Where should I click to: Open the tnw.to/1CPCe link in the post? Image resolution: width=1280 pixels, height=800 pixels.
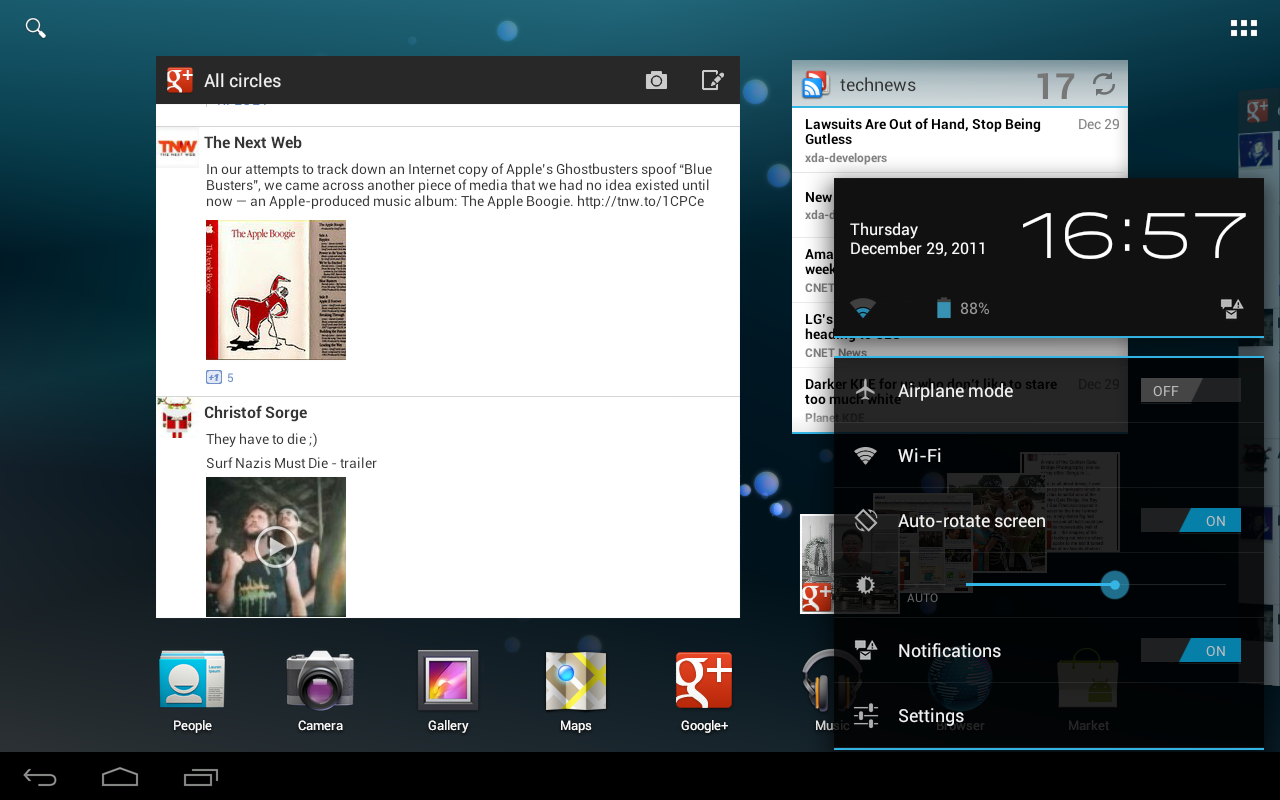640,202
